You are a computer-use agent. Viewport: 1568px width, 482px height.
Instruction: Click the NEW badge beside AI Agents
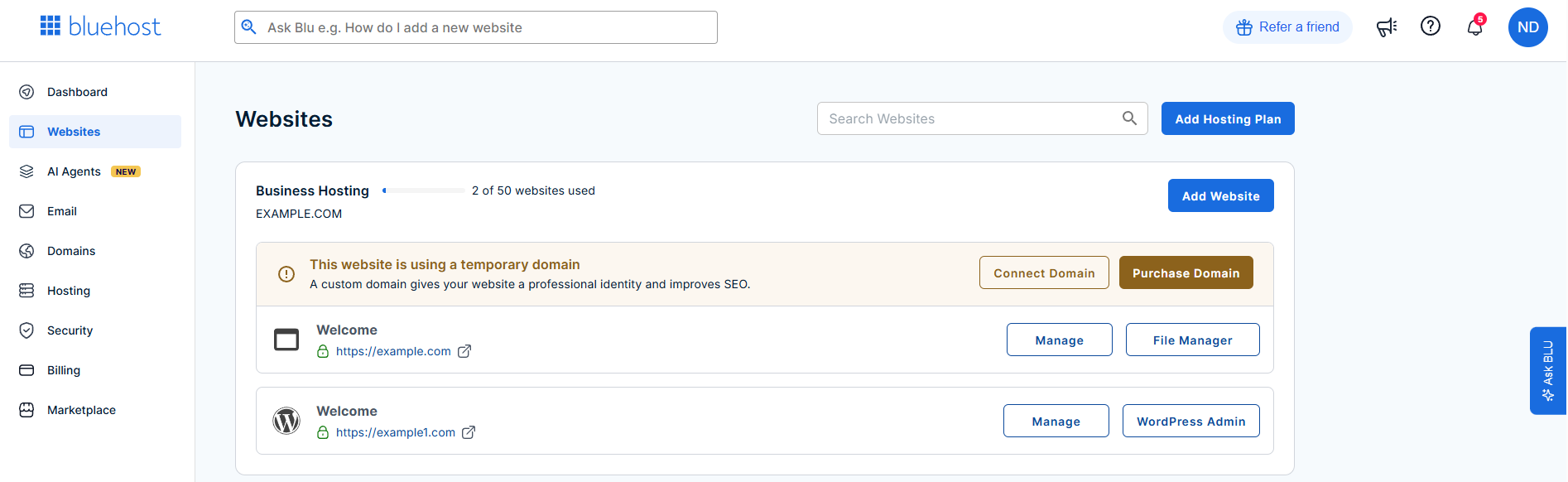point(126,171)
